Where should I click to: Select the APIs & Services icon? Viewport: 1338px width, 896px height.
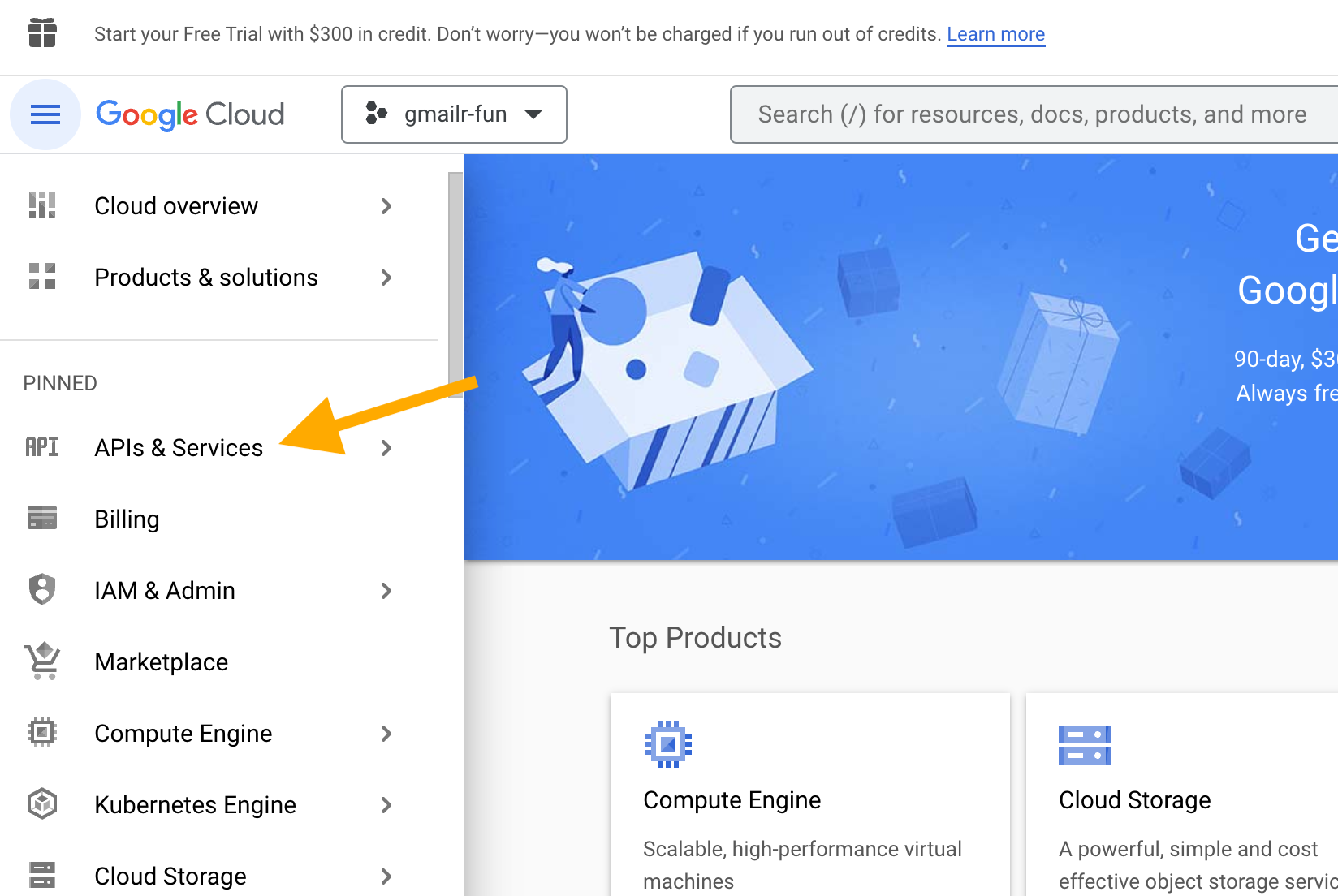41,447
